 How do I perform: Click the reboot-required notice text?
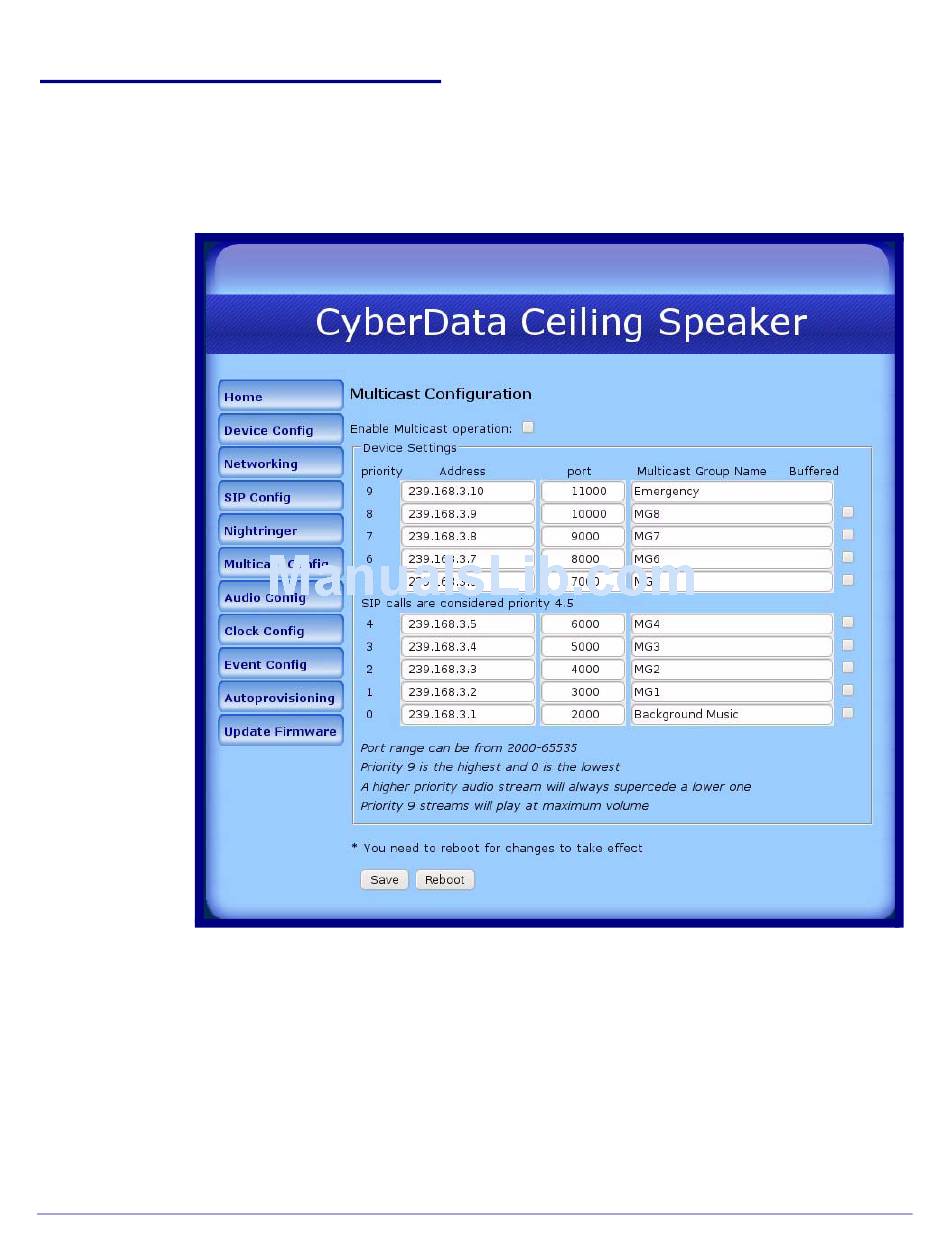(x=497, y=848)
